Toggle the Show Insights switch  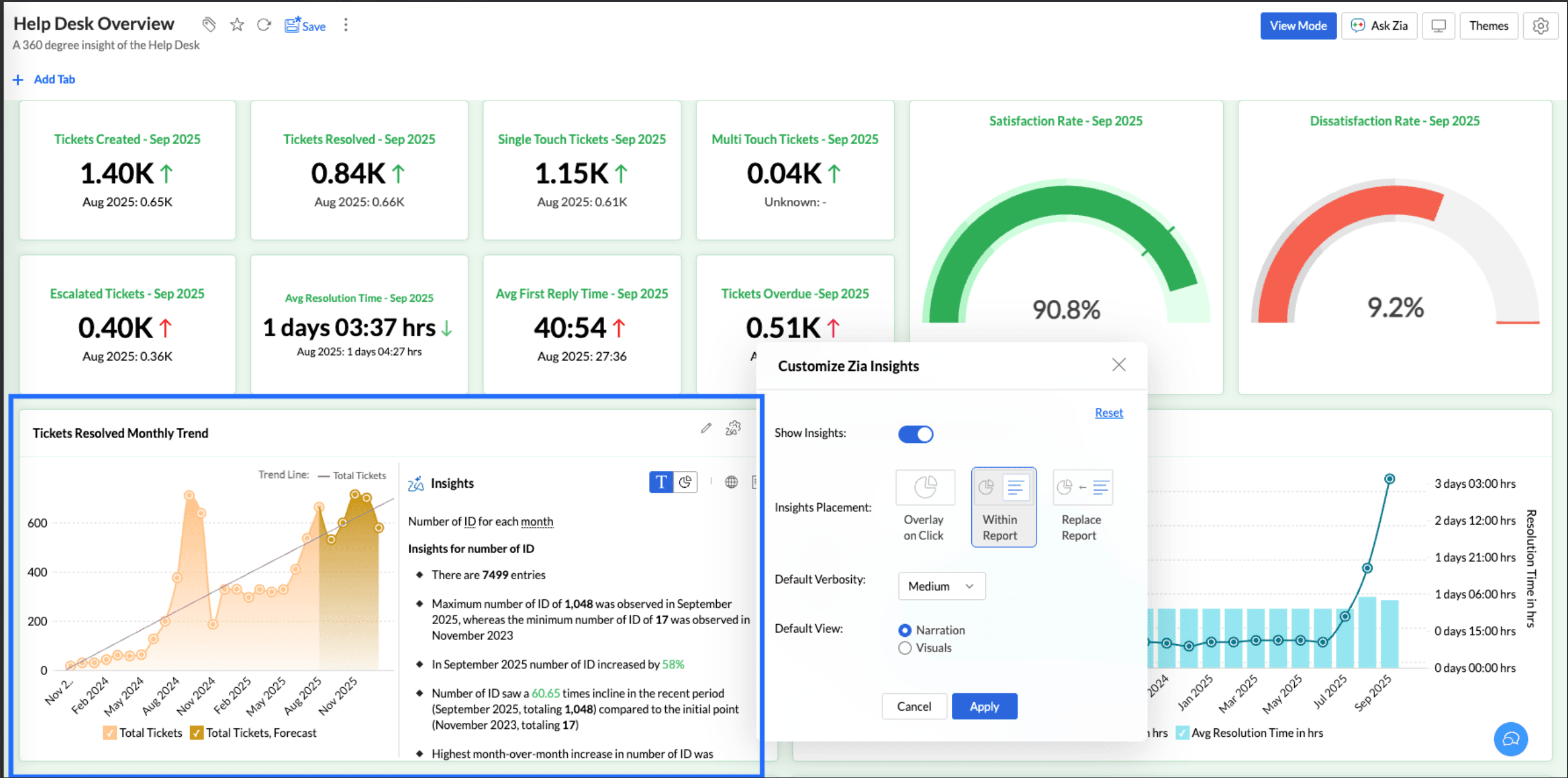pos(915,434)
